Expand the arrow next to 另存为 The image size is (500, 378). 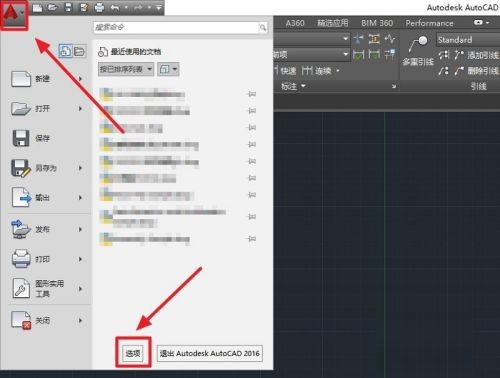(x=80, y=168)
